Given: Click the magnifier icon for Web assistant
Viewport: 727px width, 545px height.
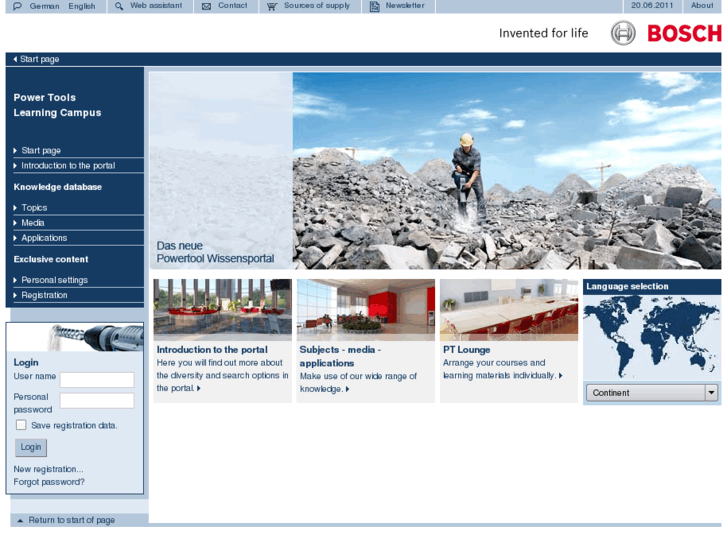Looking at the screenshot, I should (x=119, y=6).
